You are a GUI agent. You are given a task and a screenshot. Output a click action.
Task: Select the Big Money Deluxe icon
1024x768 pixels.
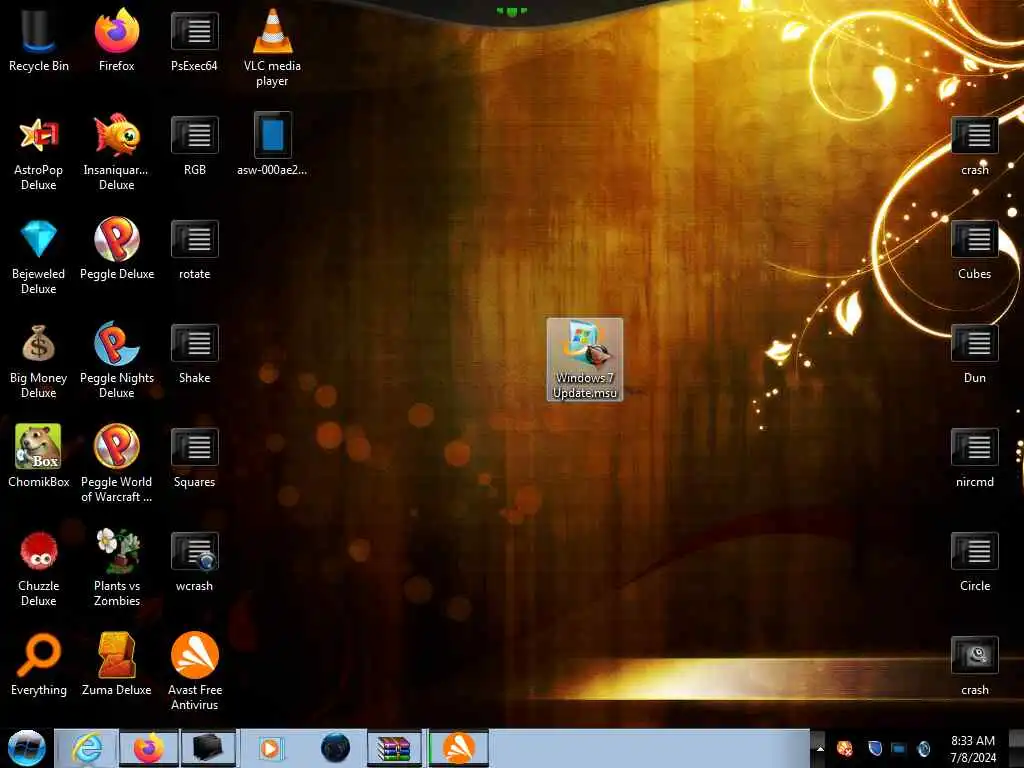(39, 360)
